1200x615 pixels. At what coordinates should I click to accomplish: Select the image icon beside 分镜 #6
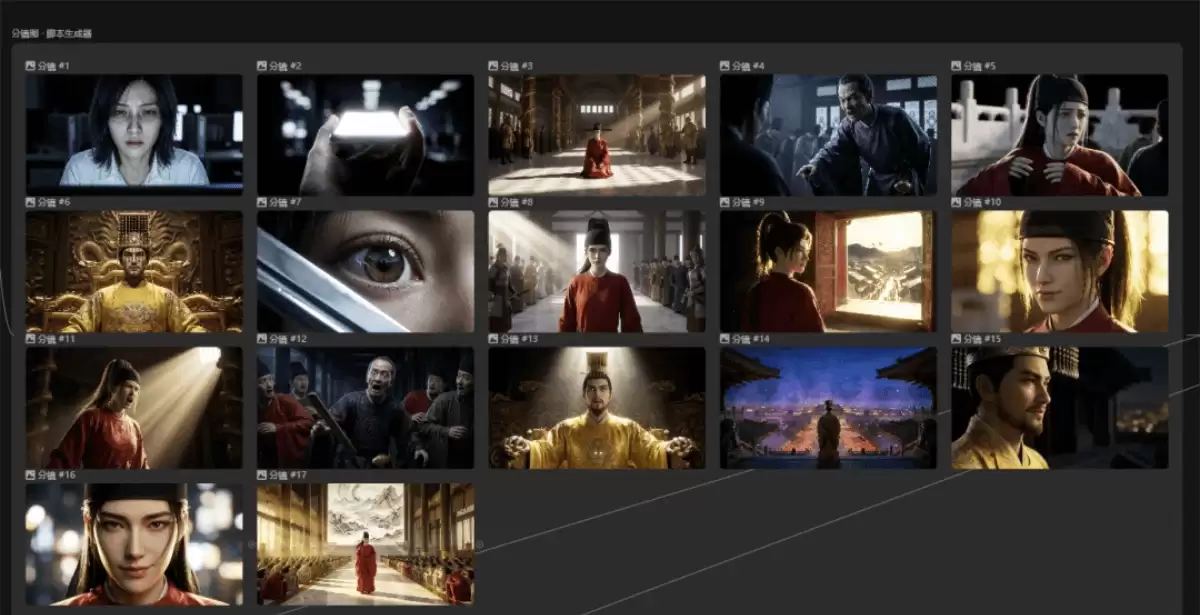30,202
